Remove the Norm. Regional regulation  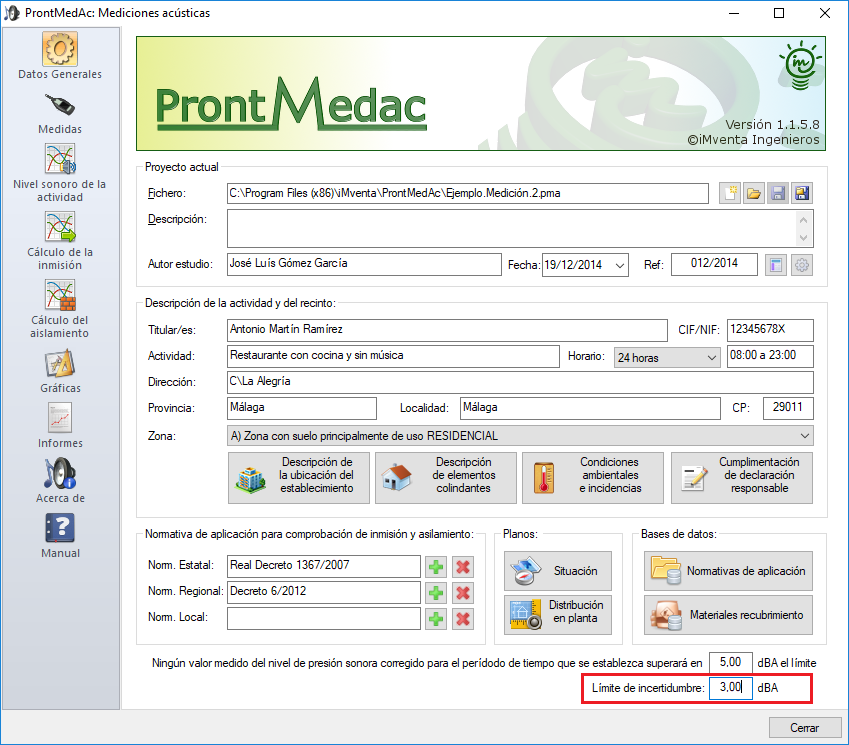[x=463, y=593]
